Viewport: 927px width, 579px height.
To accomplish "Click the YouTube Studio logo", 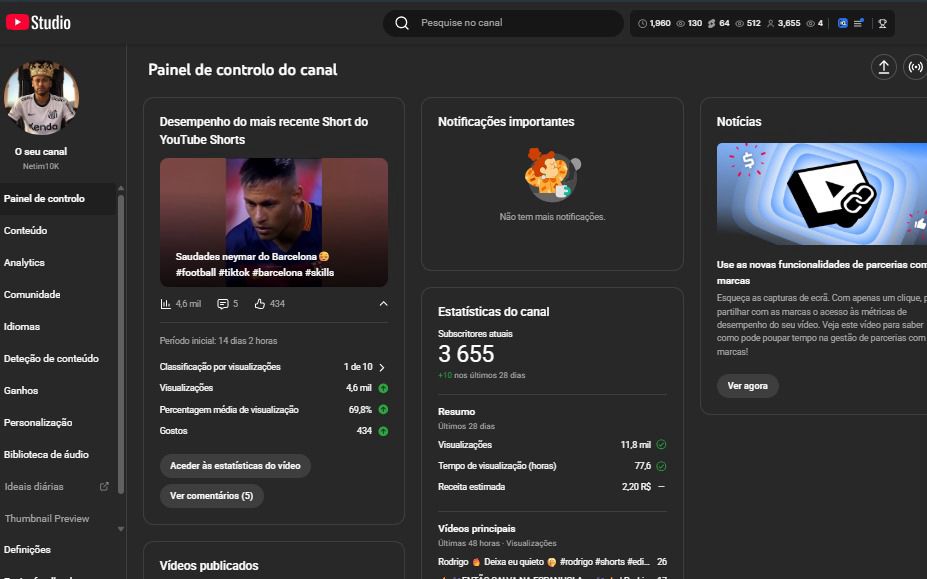I will point(38,22).
